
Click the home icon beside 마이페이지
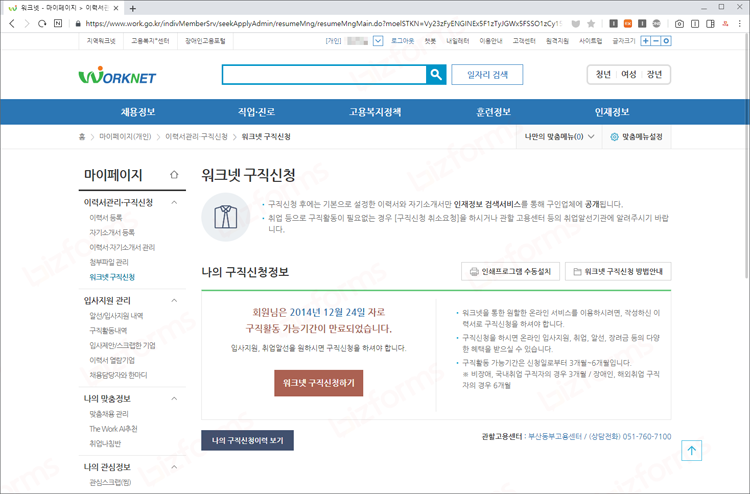[174, 175]
